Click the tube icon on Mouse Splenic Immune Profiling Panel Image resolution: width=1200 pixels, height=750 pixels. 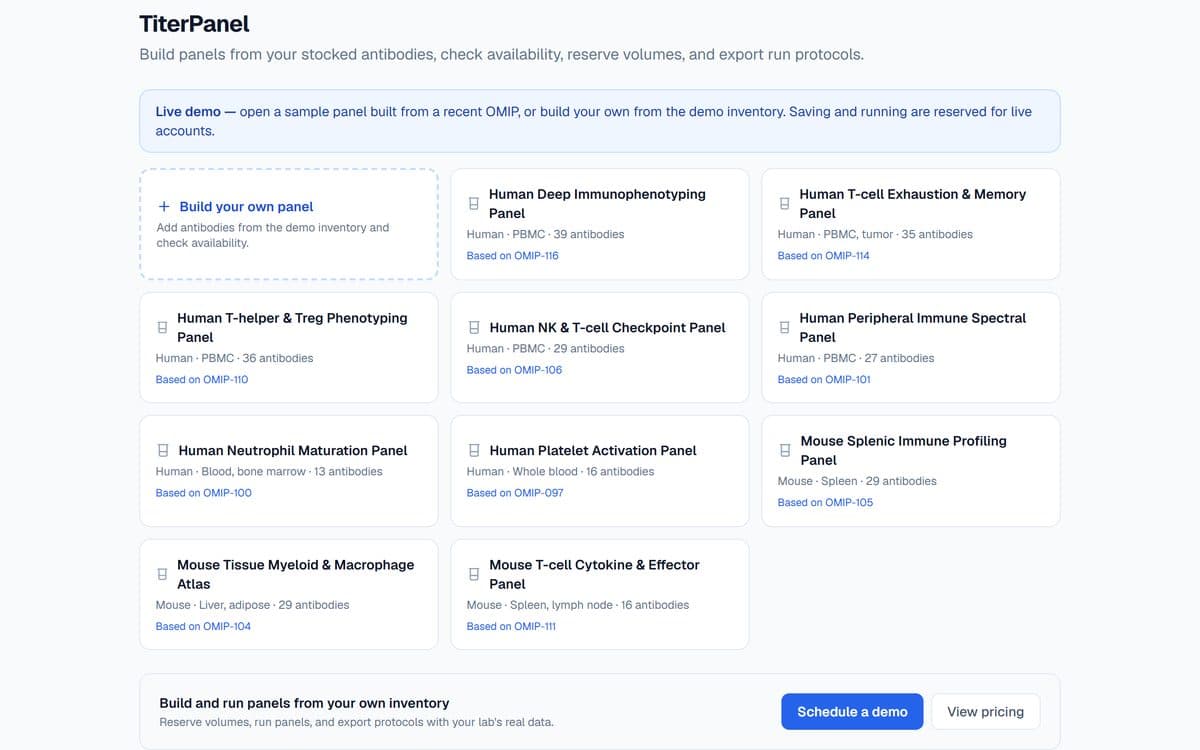[x=785, y=451]
